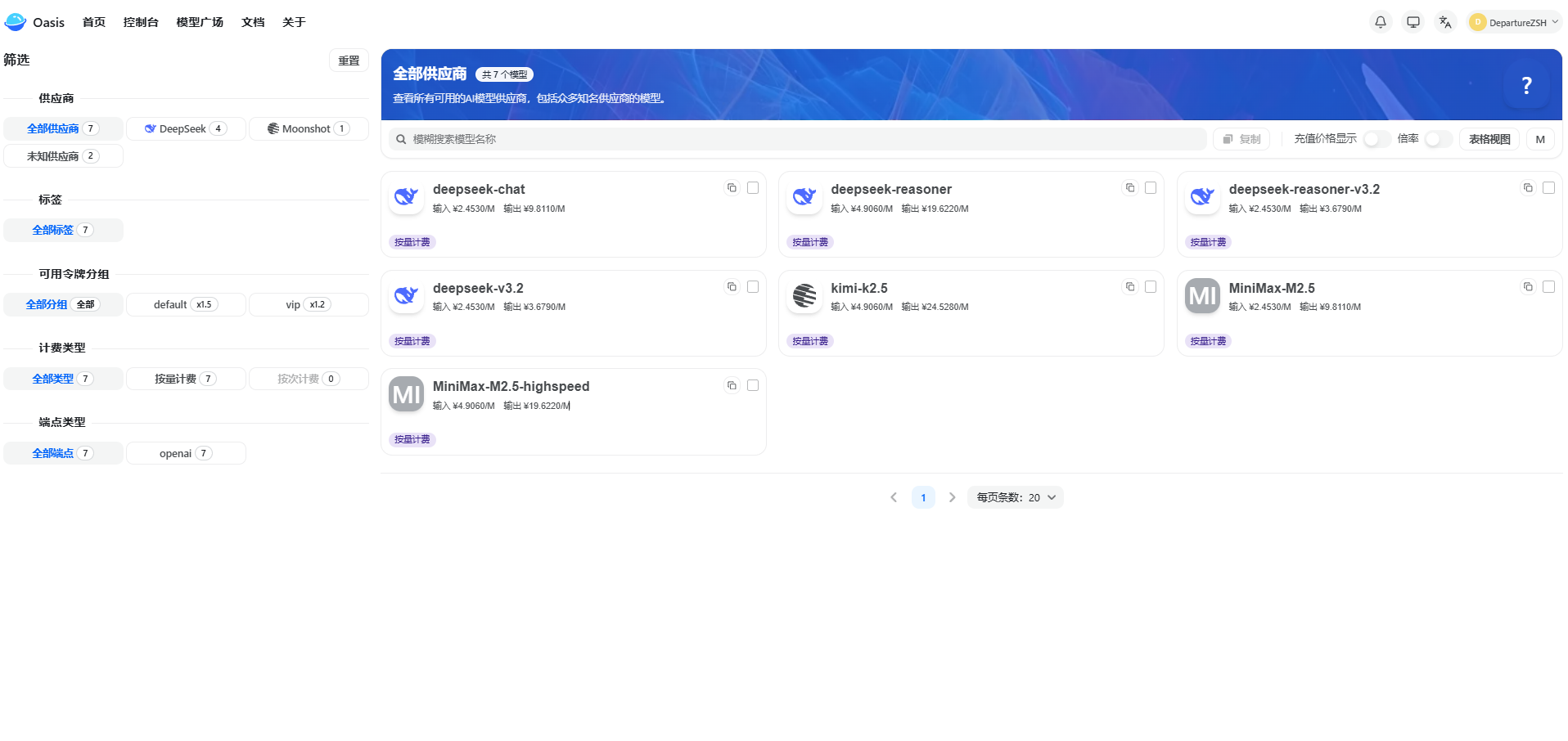Viewport: 1568px width, 741px height.
Task: Toggle the recharge price display switch
Action: tap(1377, 139)
